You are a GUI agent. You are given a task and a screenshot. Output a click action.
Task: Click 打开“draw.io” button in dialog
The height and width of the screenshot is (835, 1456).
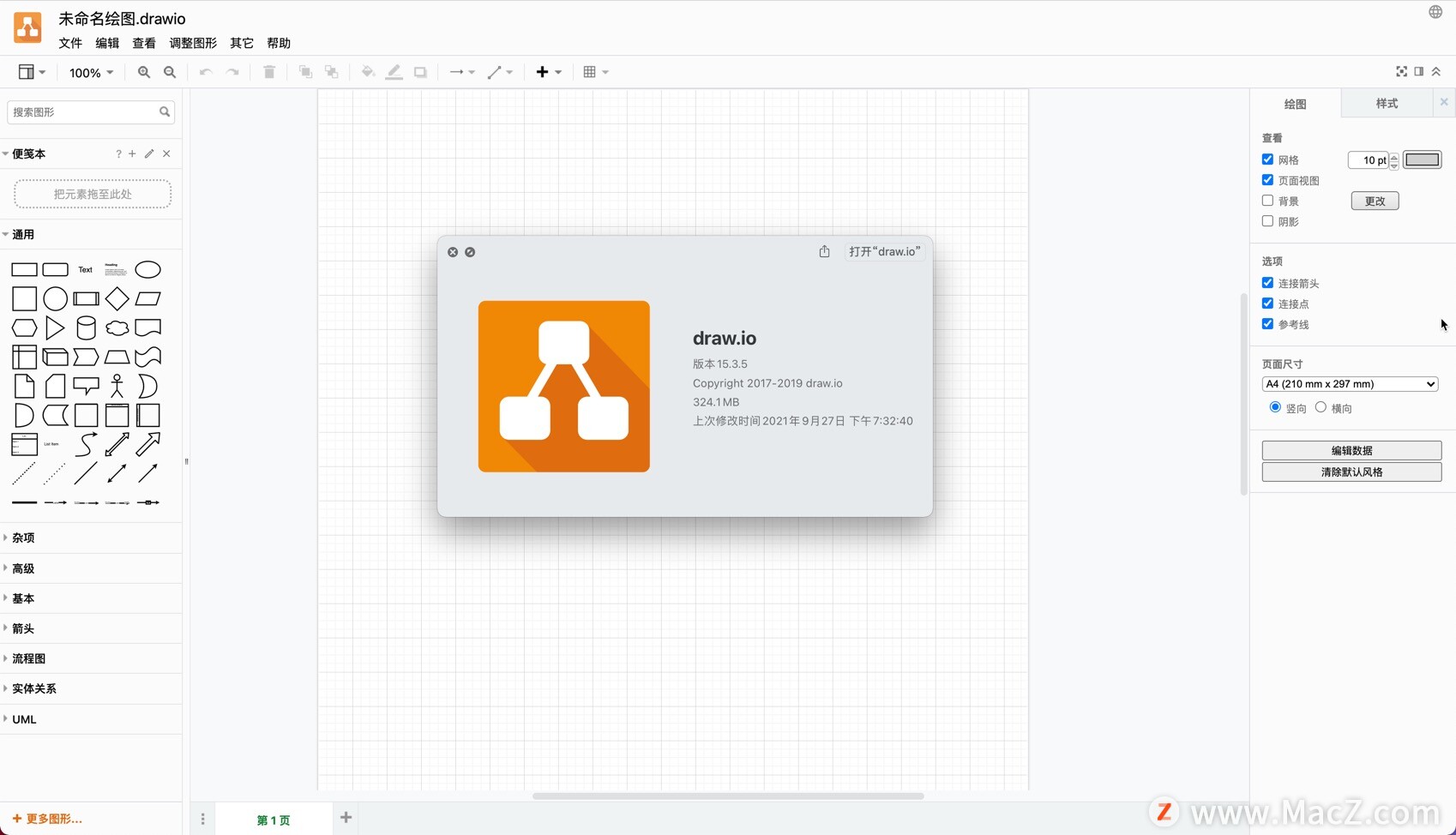click(x=884, y=251)
